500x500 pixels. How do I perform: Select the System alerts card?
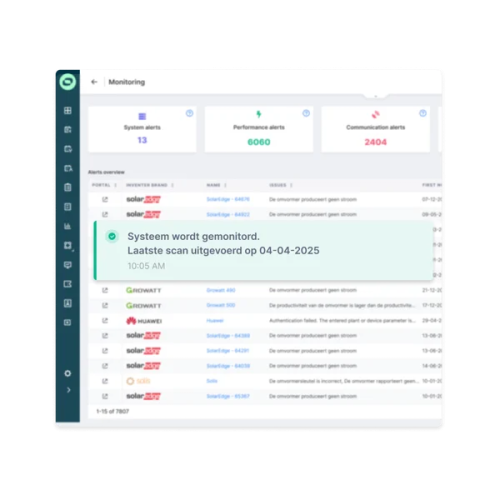tap(142, 129)
